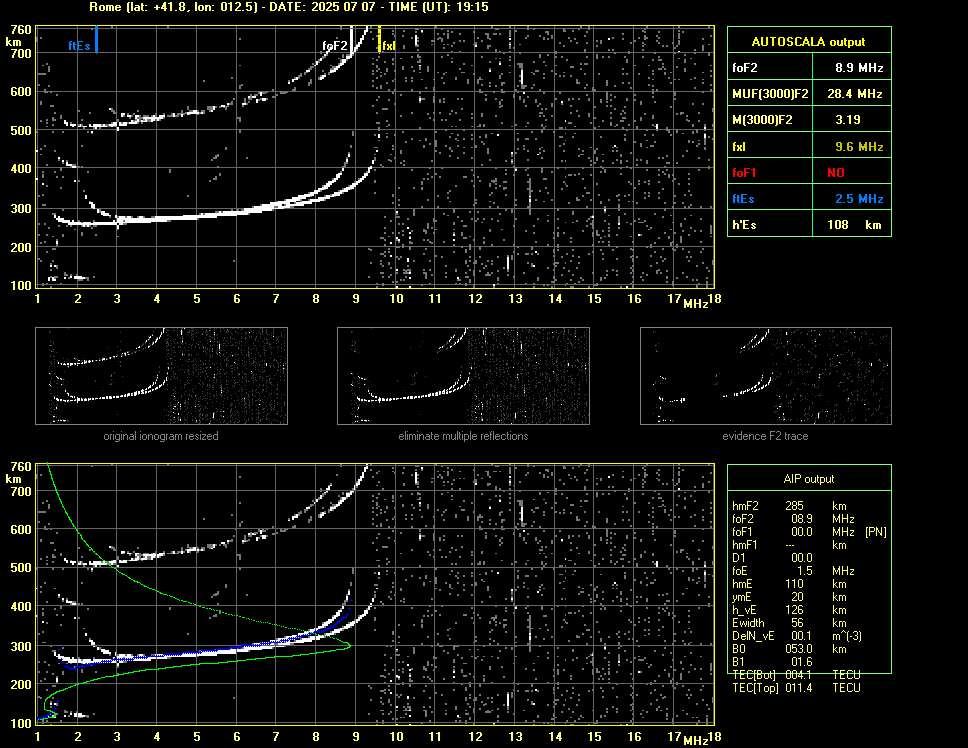Click the blue 'ftEs' row label in table
The height and width of the screenshot is (748, 968).
(743, 199)
